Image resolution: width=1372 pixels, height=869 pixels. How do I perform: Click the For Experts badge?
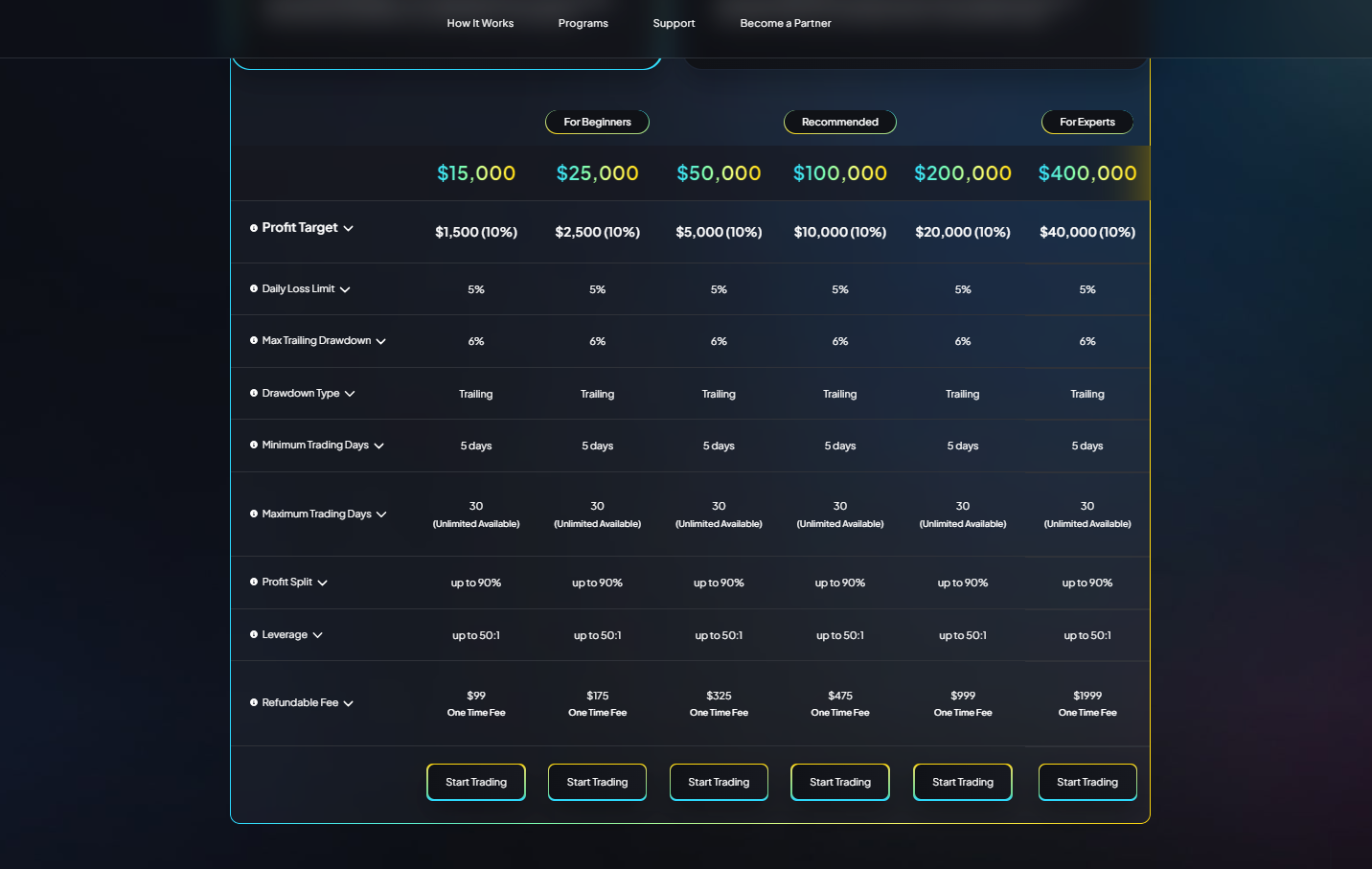[1087, 122]
